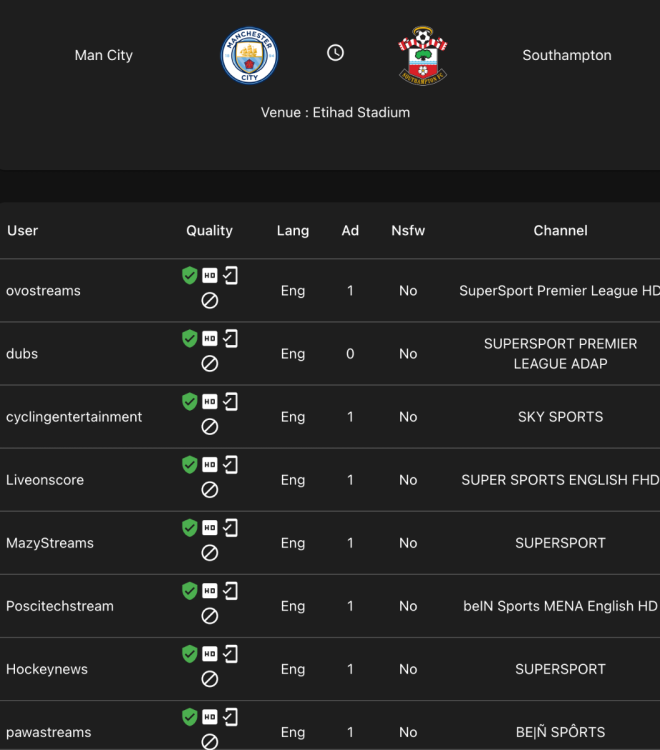Click the green verified shield for ovostreams
Screen dimensions: 660x750
(189, 276)
